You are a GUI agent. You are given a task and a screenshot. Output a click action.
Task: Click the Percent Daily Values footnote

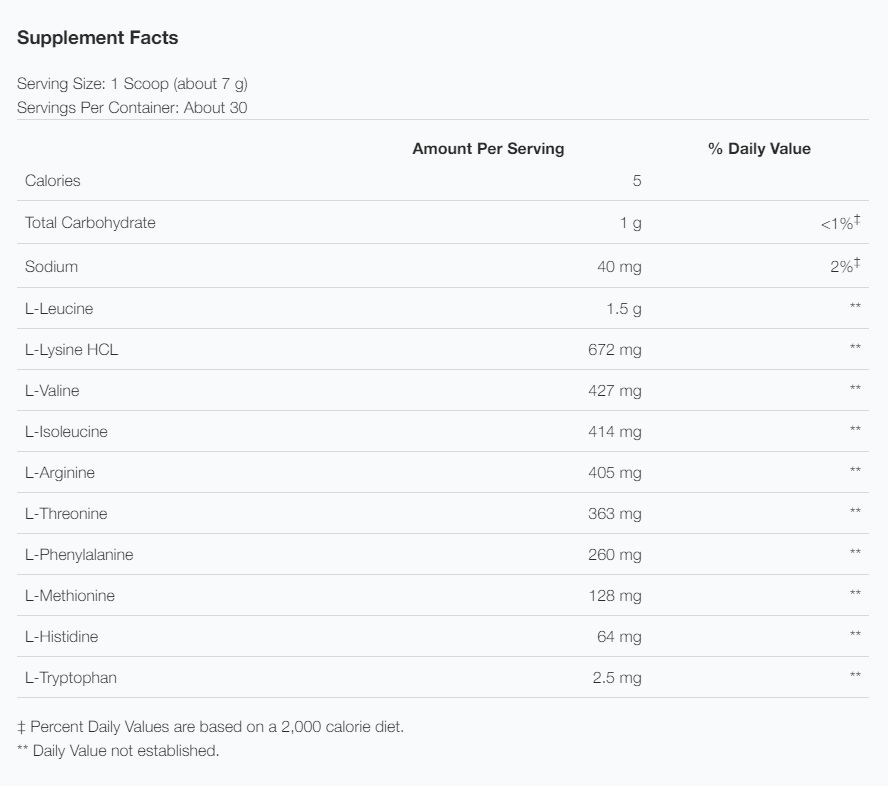pyautogui.click(x=211, y=727)
